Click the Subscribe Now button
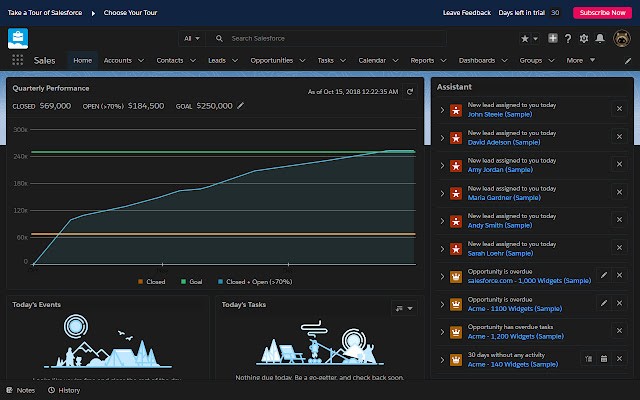The width and height of the screenshot is (640, 400). coord(600,13)
